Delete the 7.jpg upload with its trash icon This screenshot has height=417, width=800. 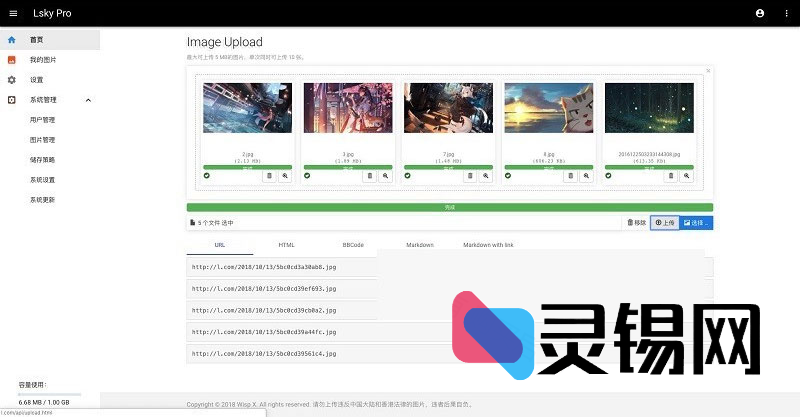[x=470, y=176]
